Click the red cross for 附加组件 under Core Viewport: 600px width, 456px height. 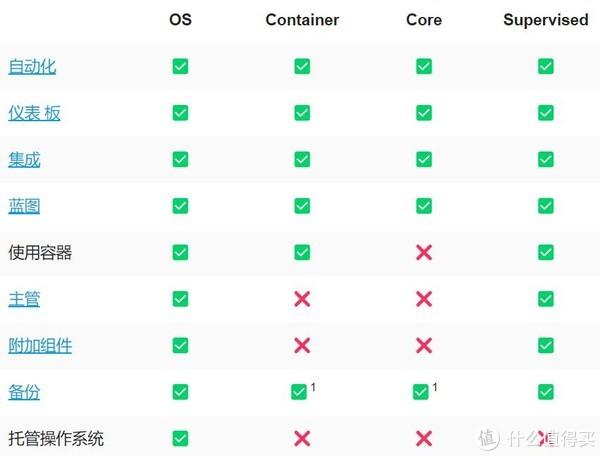(424, 345)
